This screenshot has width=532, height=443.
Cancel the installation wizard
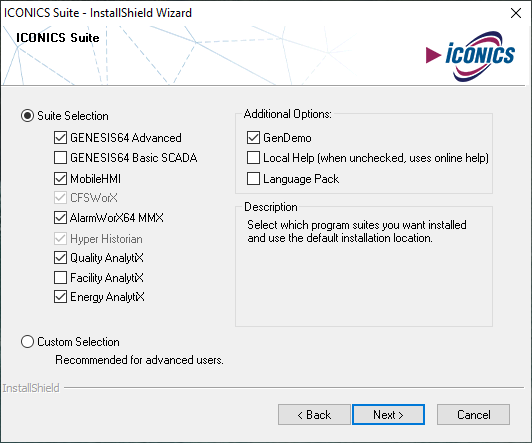click(473, 415)
